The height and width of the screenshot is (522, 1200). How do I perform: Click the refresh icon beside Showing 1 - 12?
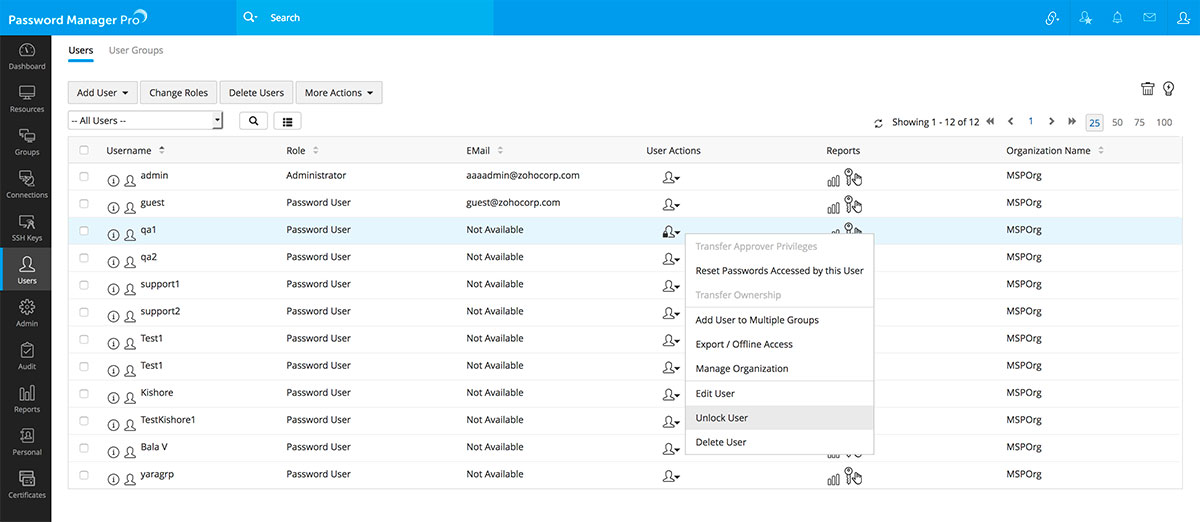(x=878, y=123)
